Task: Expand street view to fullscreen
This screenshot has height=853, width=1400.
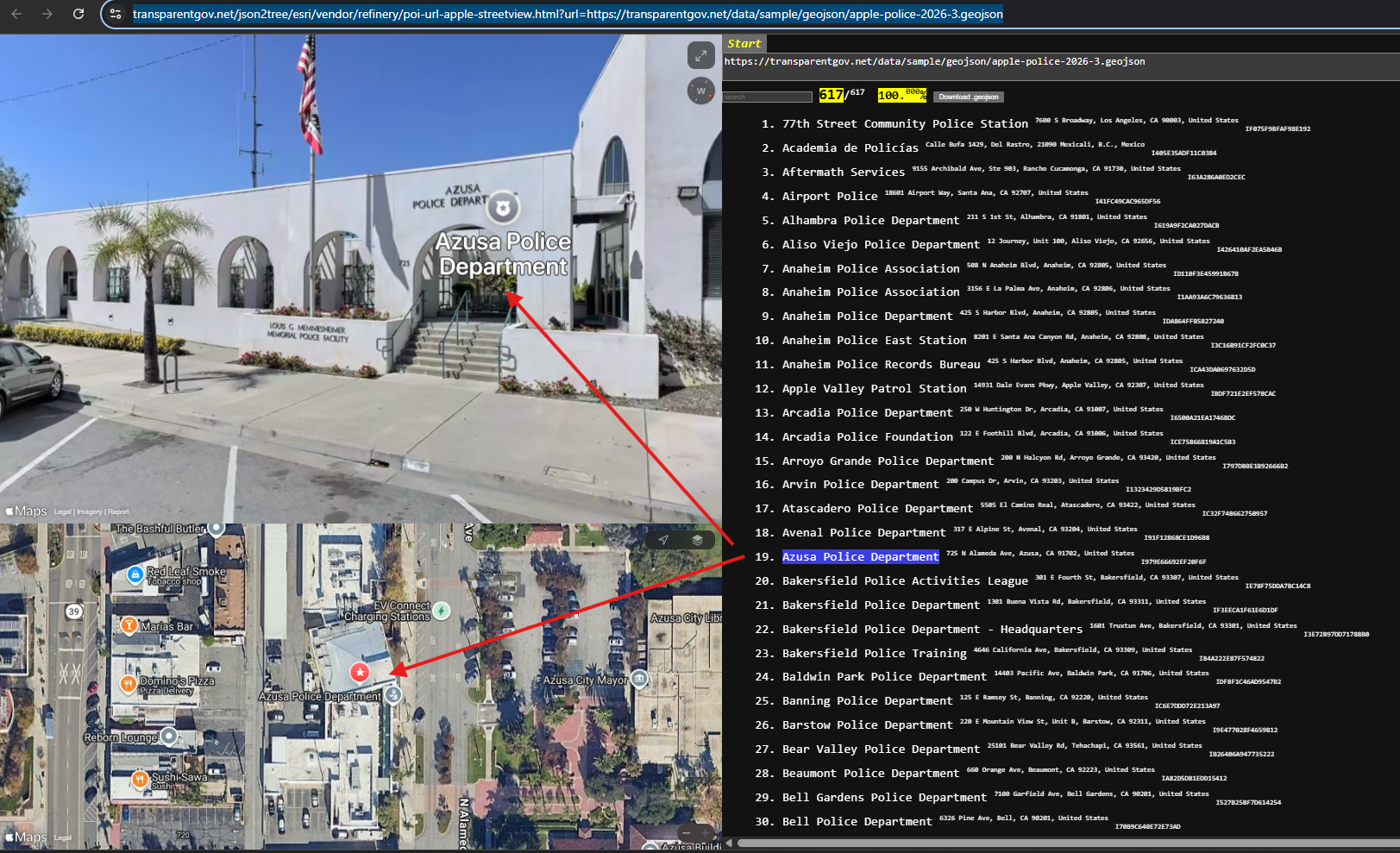Action: click(700, 56)
